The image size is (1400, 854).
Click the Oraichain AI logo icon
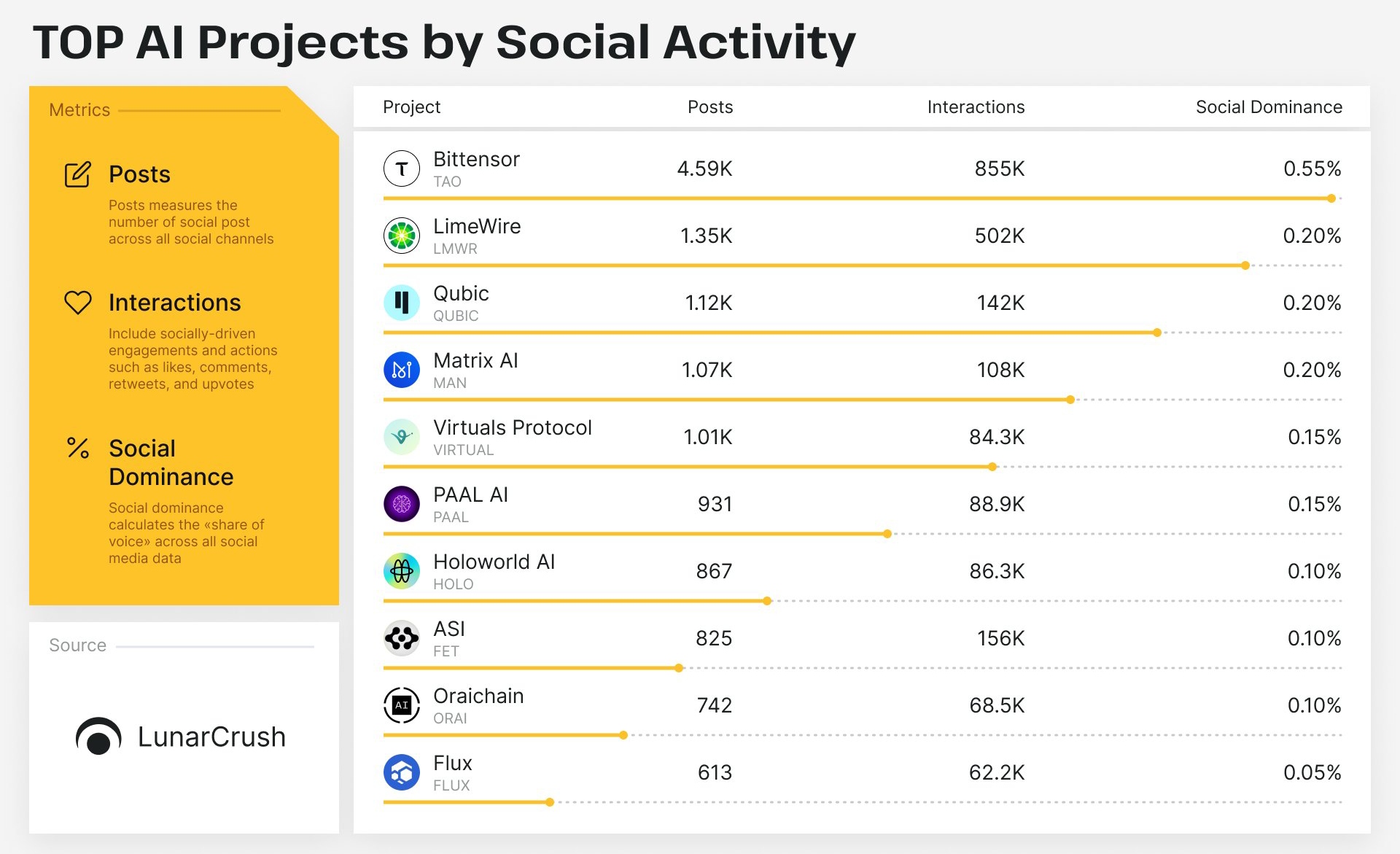coord(401,705)
